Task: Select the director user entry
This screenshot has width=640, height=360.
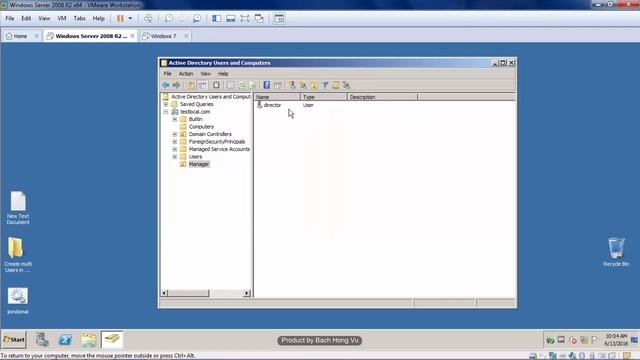Action: [269, 105]
